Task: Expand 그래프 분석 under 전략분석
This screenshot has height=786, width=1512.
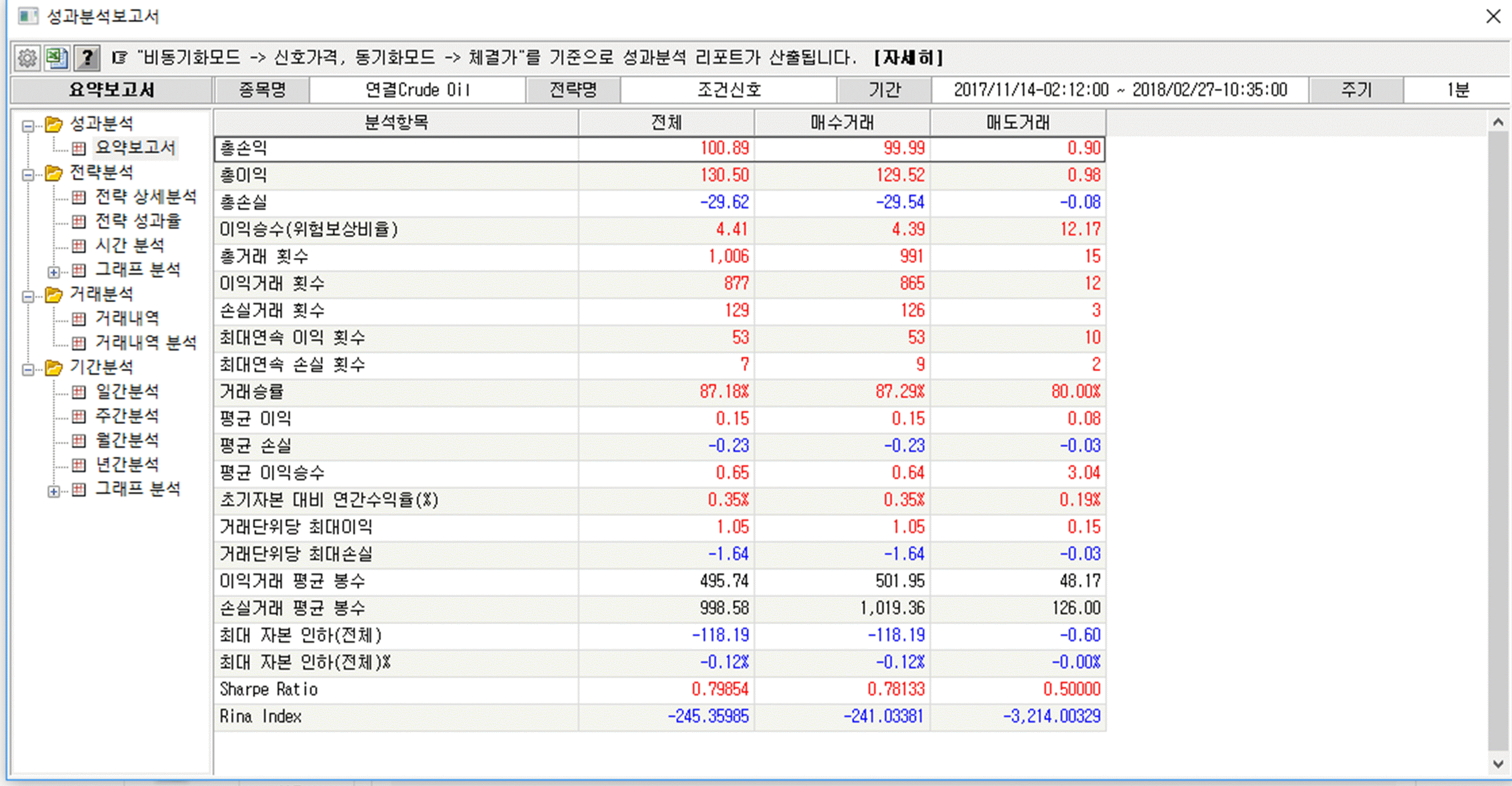Action: 54,271
